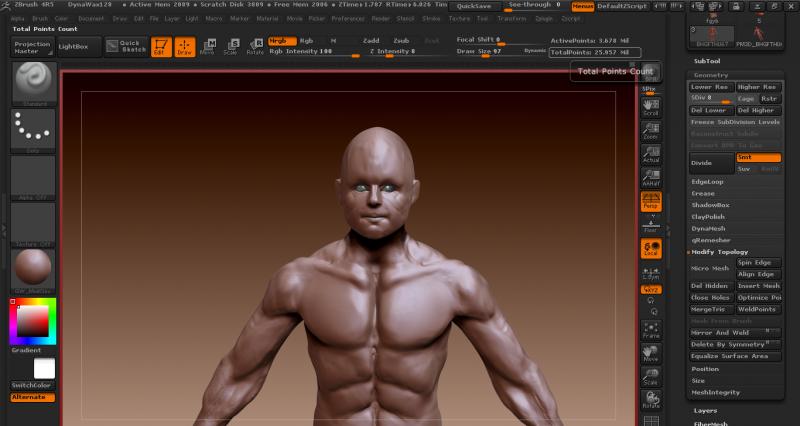Open the Tool menu
This screenshot has height=426, width=800.
[482, 18]
